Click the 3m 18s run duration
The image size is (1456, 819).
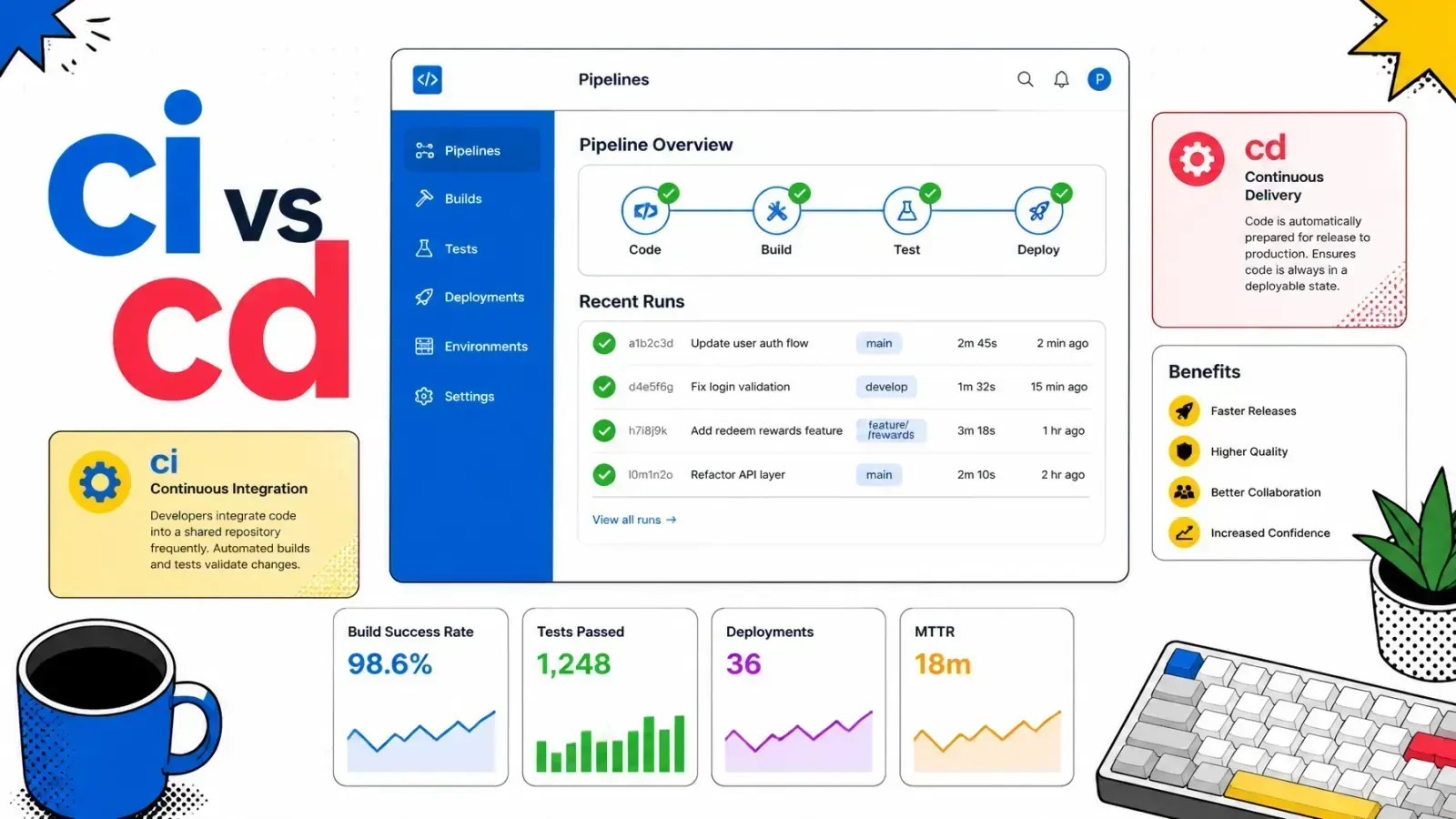pyautogui.click(x=976, y=430)
